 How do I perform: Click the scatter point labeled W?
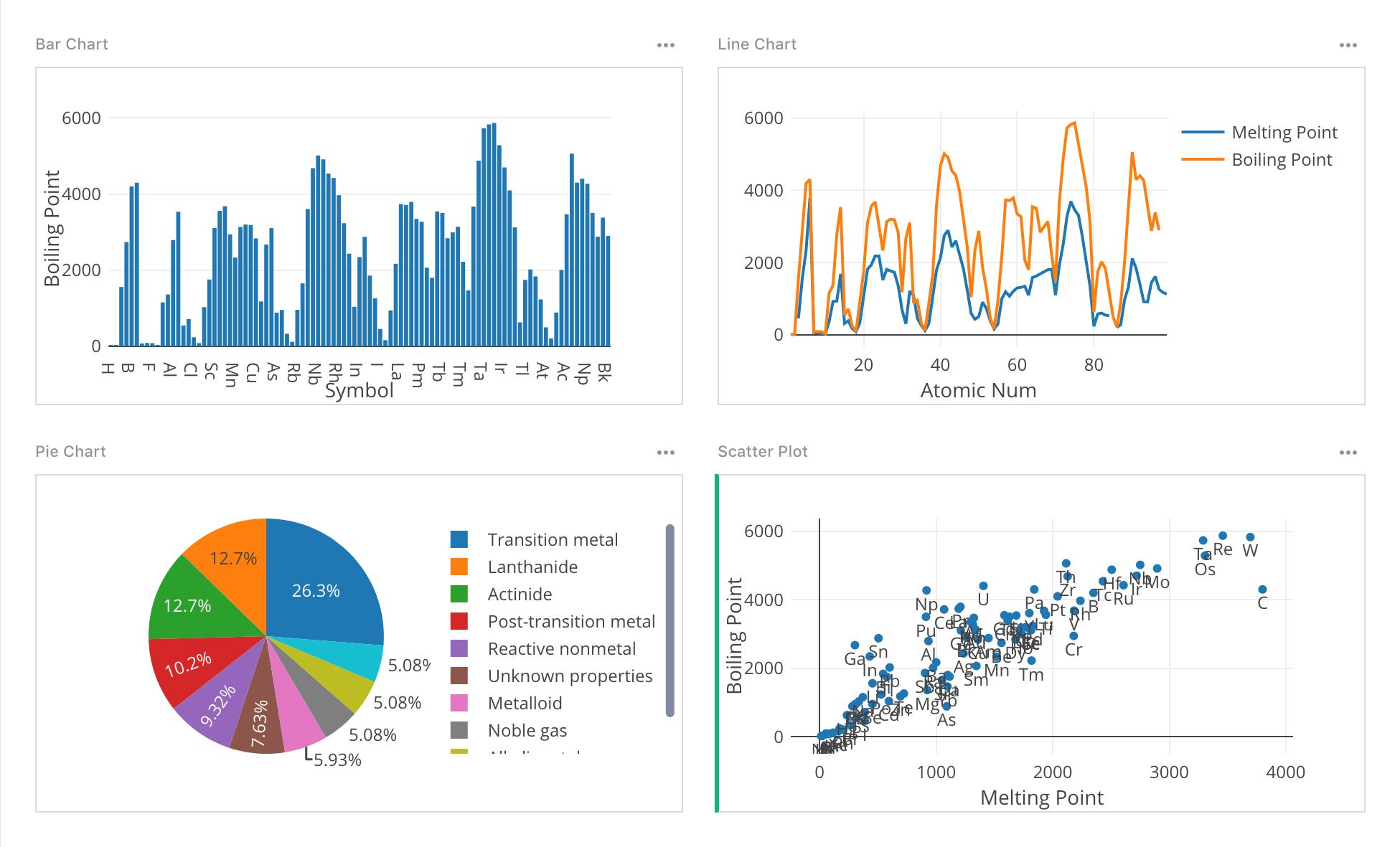[1250, 537]
